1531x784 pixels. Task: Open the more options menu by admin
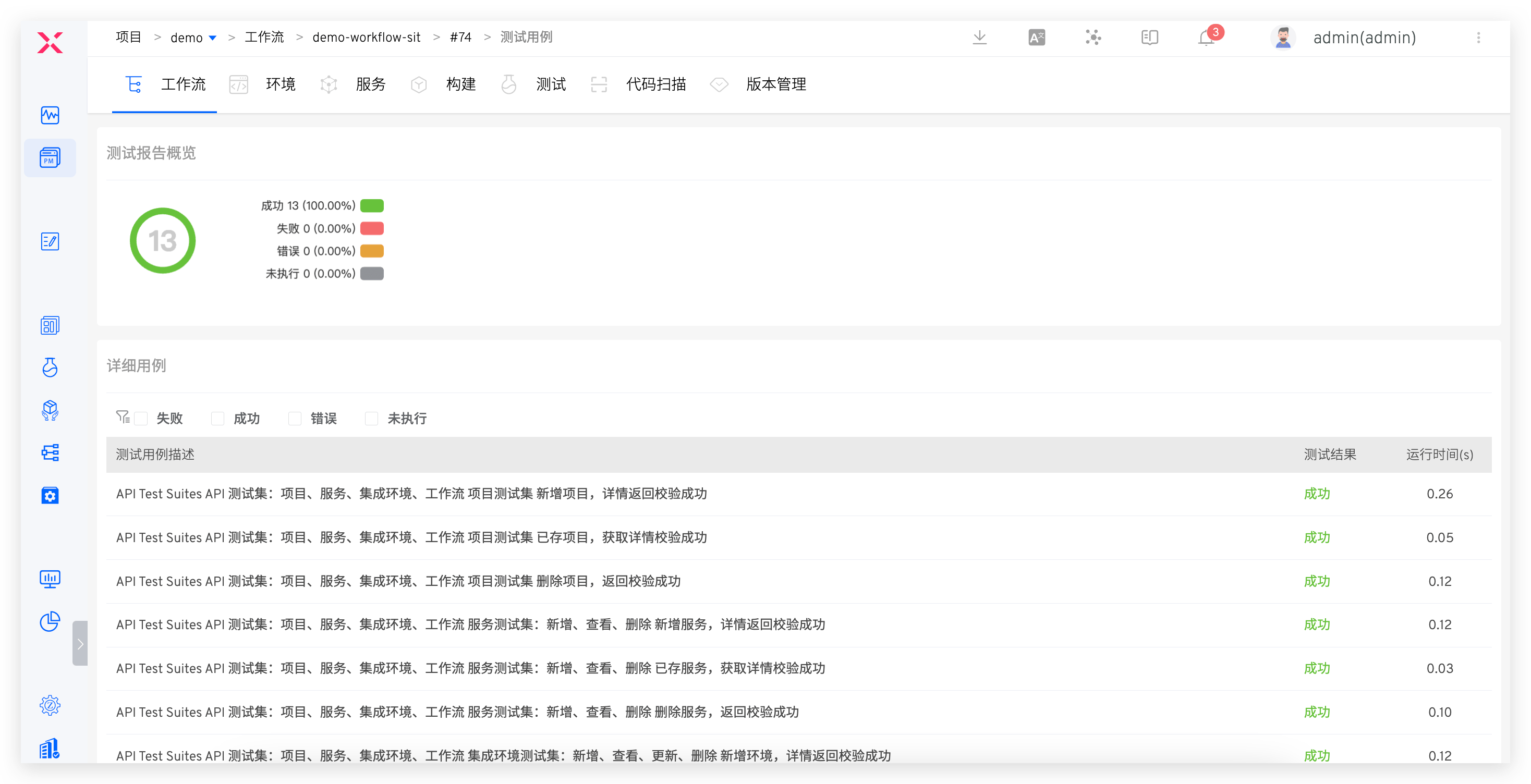(1478, 38)
